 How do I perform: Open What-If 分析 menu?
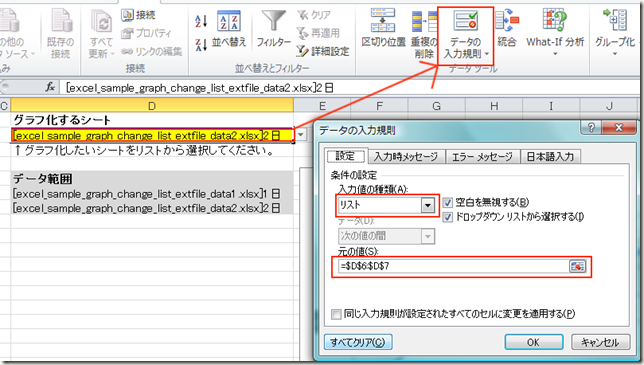click(x=555, y=33)
